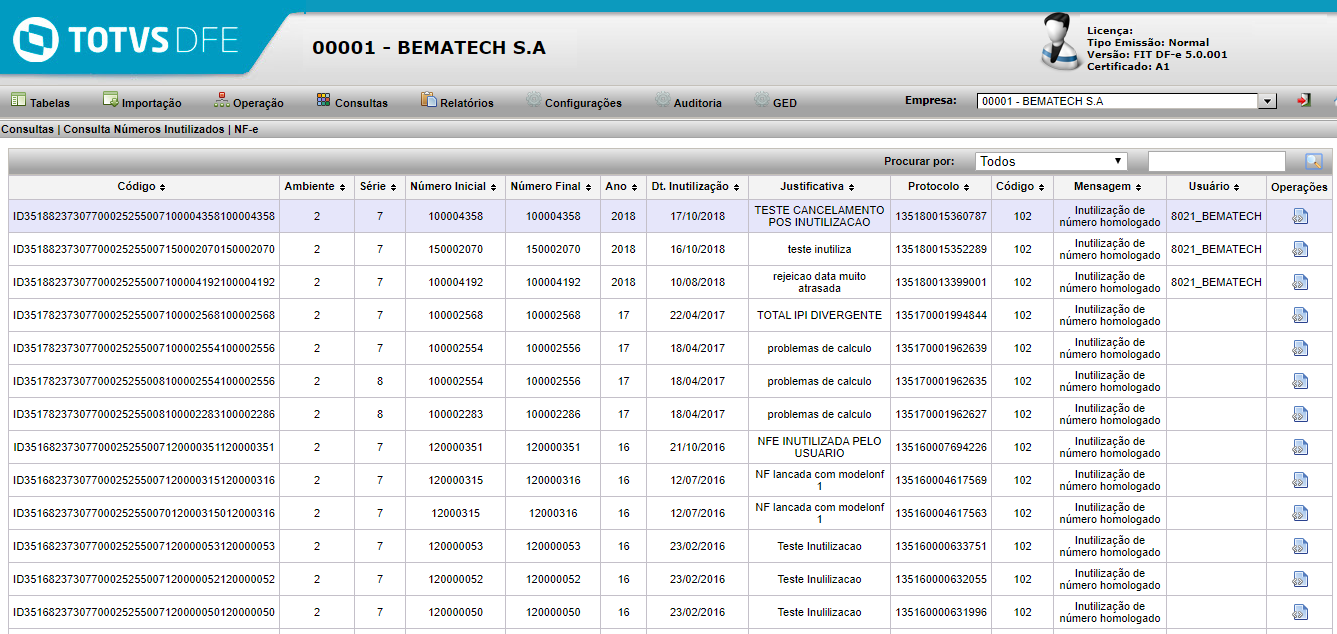Open operations icon for protocol 135160000633751
This screenshot has width=1337, height=634.
click(x=1299, y=547)
